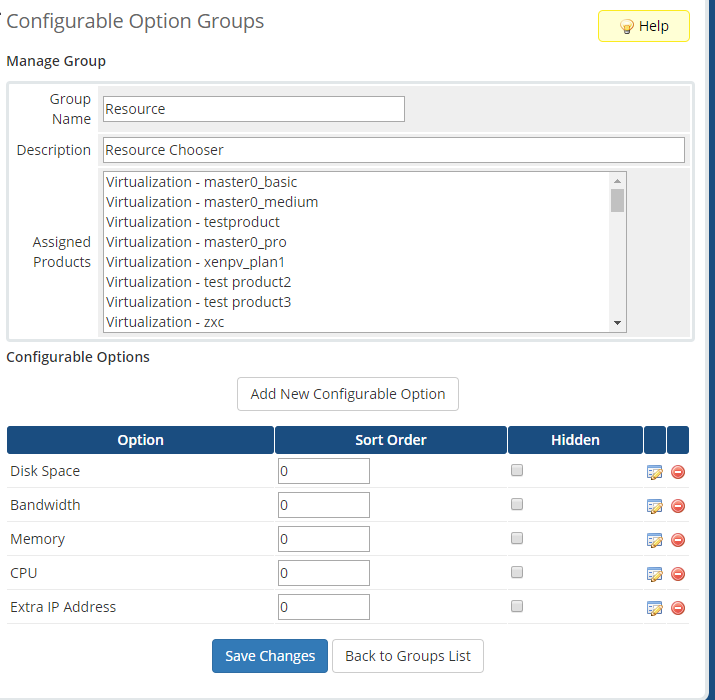This screenshot has height=700, width=715.
Task: Check the Hidden box for Extra IP Address
Action: [x=517, y=606]
